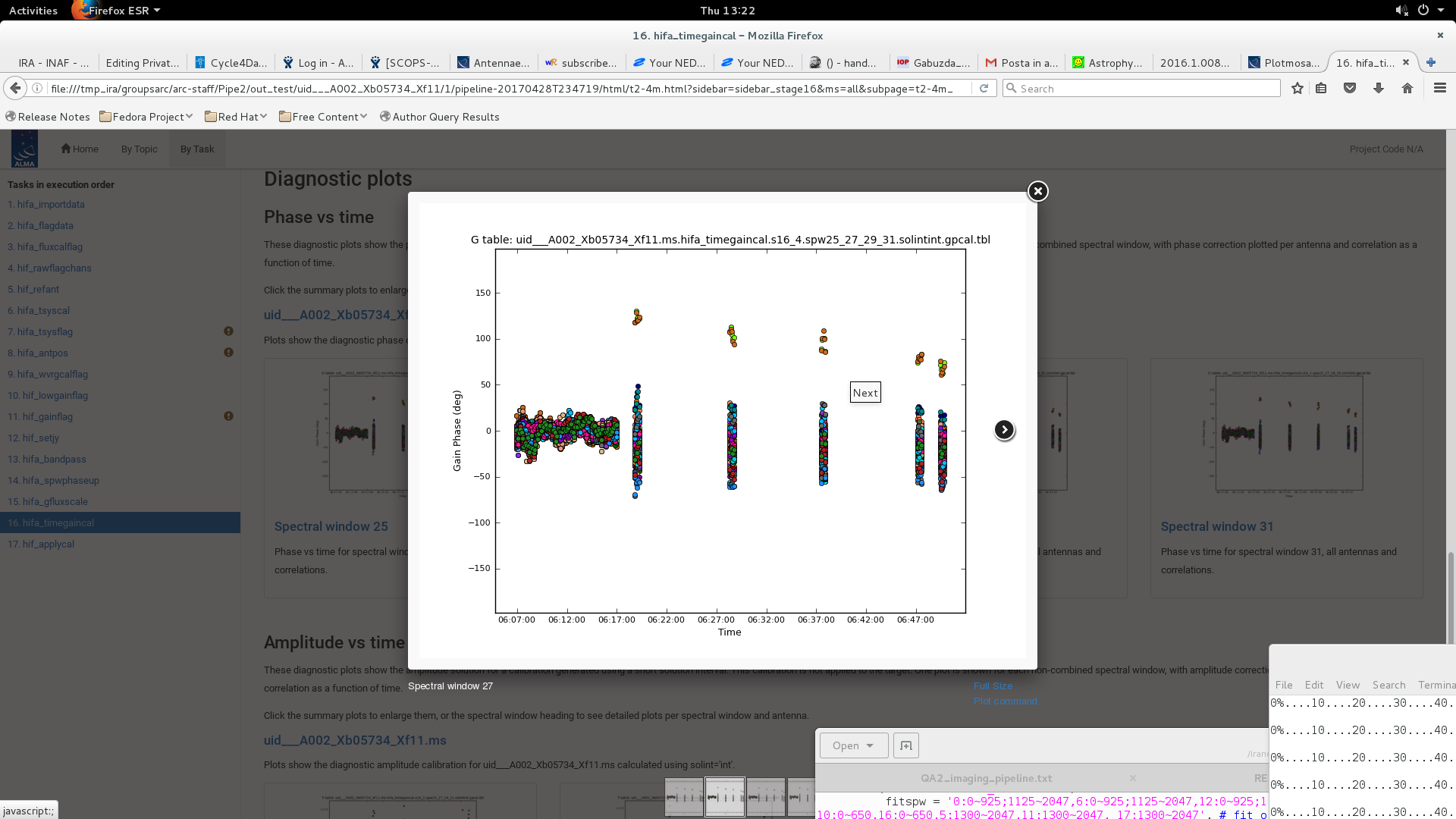Switch to IRA - INAF tab
The image size is (1456, 819).
click(53, 63)
